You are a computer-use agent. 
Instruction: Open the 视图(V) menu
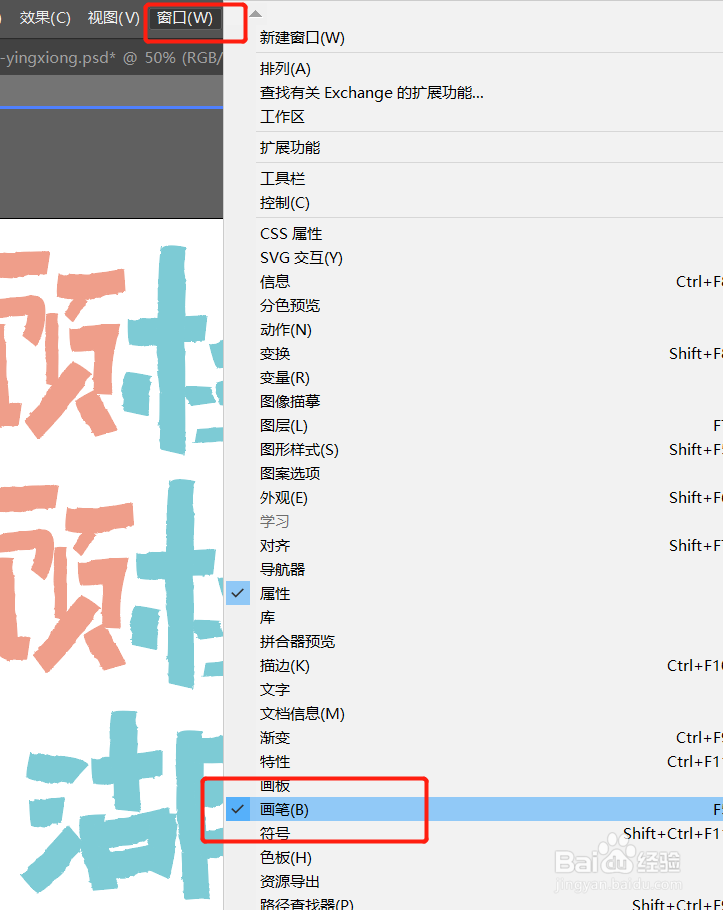[x=113, y=17]
